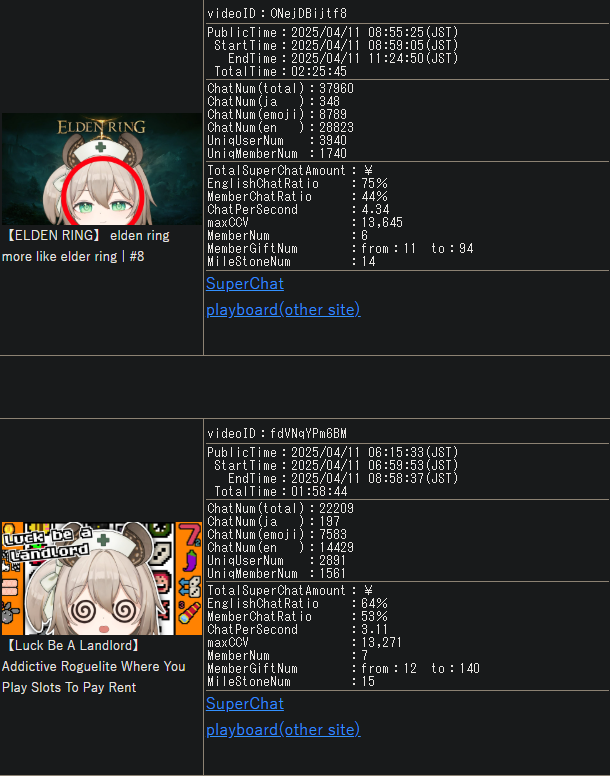Click the red circle around character's face
The image size is (610, 776).
(103, 193)
